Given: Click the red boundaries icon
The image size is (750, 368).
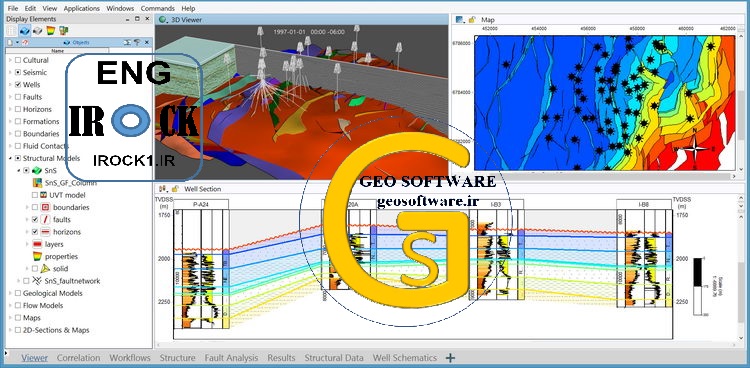Looking at the screenshot, I should tap(45, 207).
